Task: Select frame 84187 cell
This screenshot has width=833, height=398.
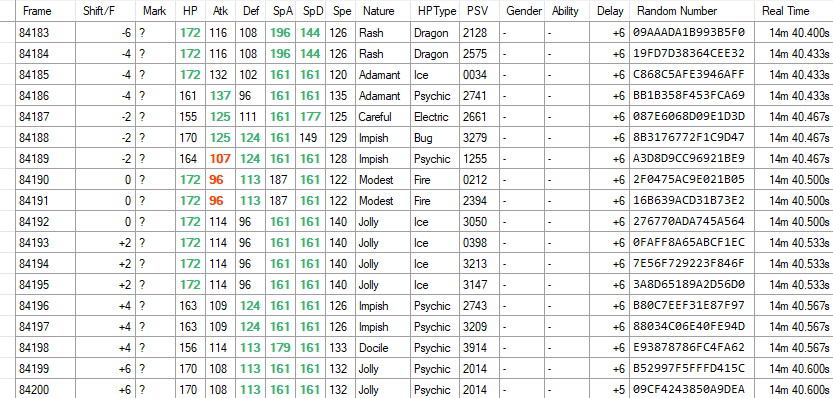Action: click(x=45, y=117)
